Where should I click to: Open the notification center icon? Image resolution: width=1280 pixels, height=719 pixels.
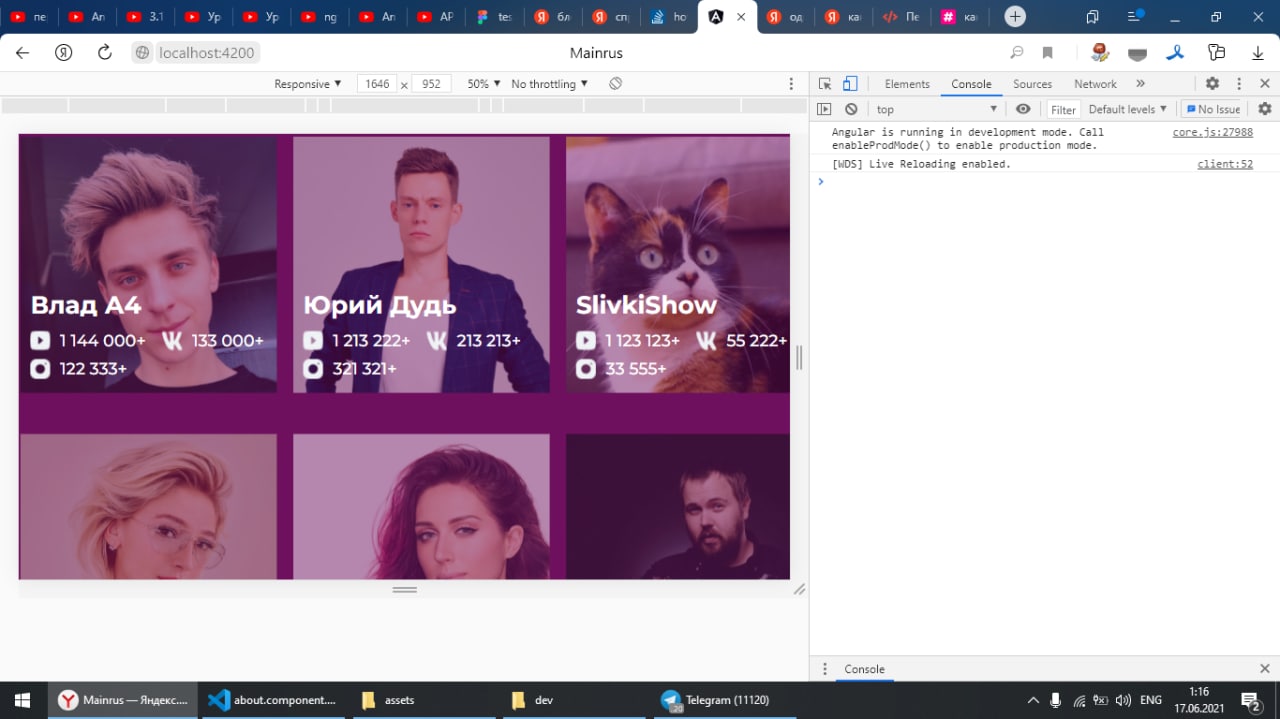(x=1251, y=700)
